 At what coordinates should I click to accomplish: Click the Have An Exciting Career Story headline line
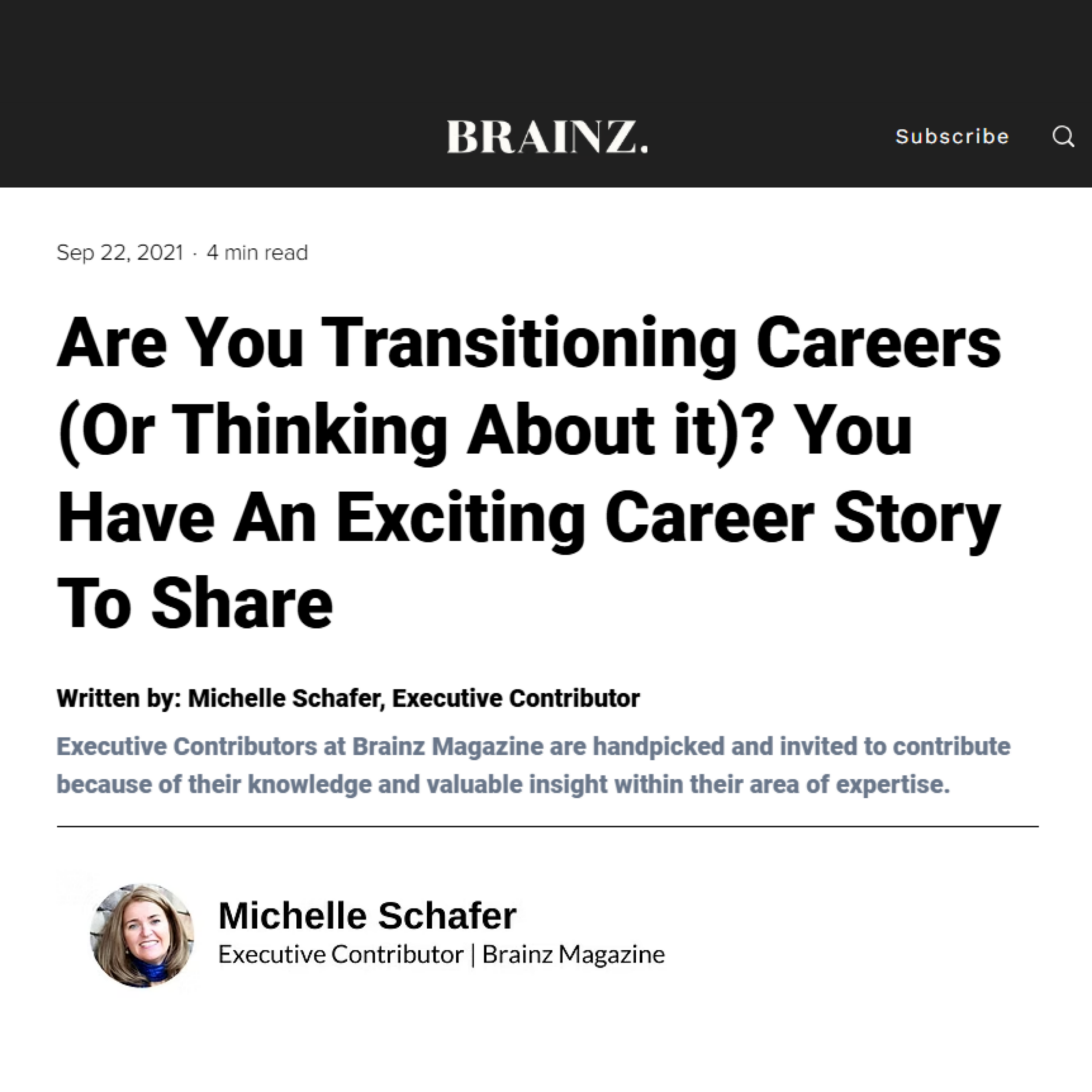tap(529, 518)
